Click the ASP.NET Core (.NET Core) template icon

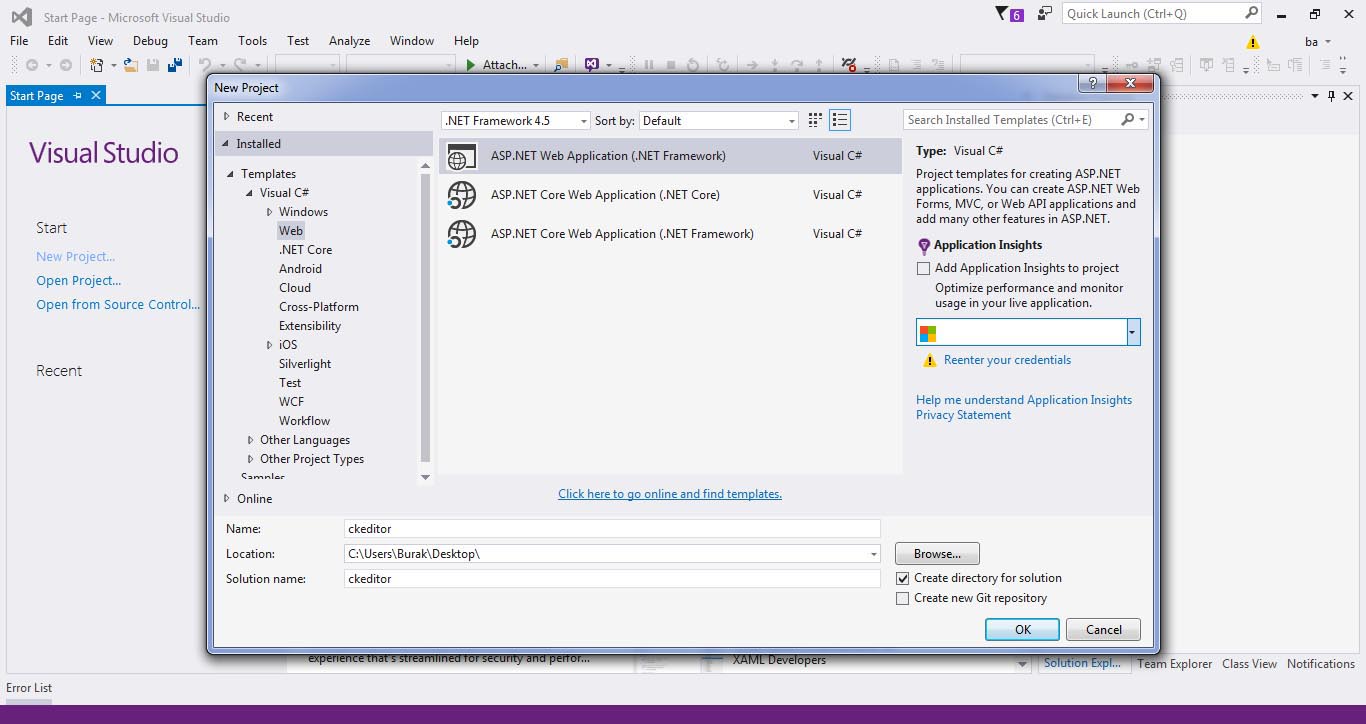tap(462, 195)
